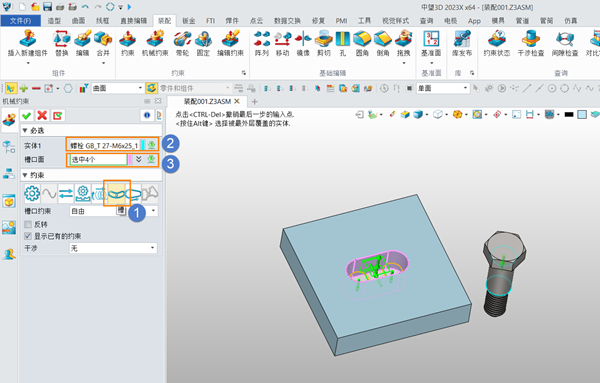
Task: Click the 槽口面 field showing 选中4个
Action: 98,160
